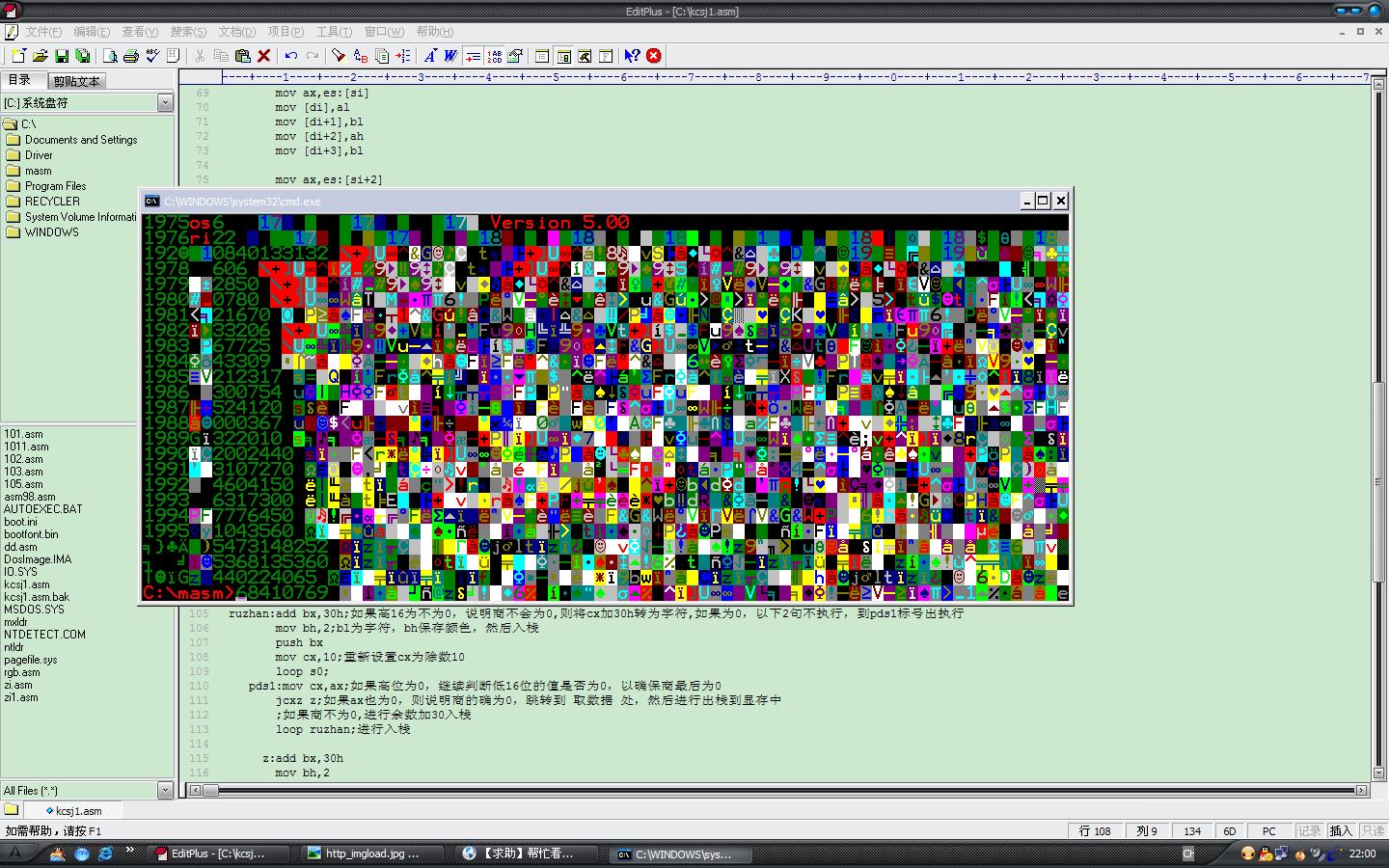Create a new file with the New toolbar icon

pos(18,56)
